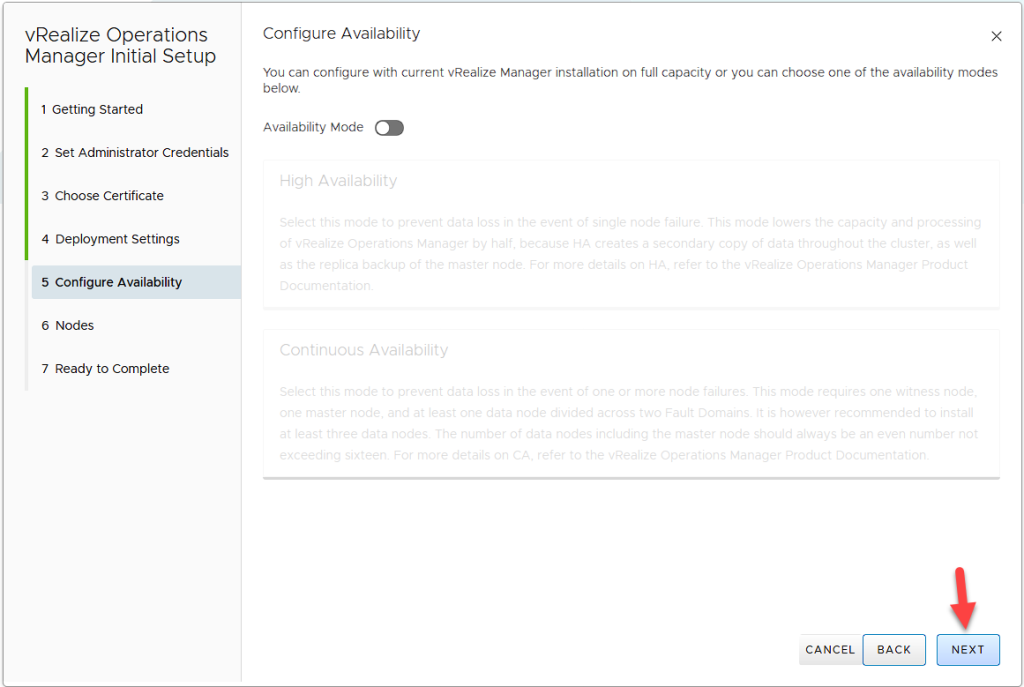Click the Back button
This screenshot has width=1024, height=687.
coord(894,649)
